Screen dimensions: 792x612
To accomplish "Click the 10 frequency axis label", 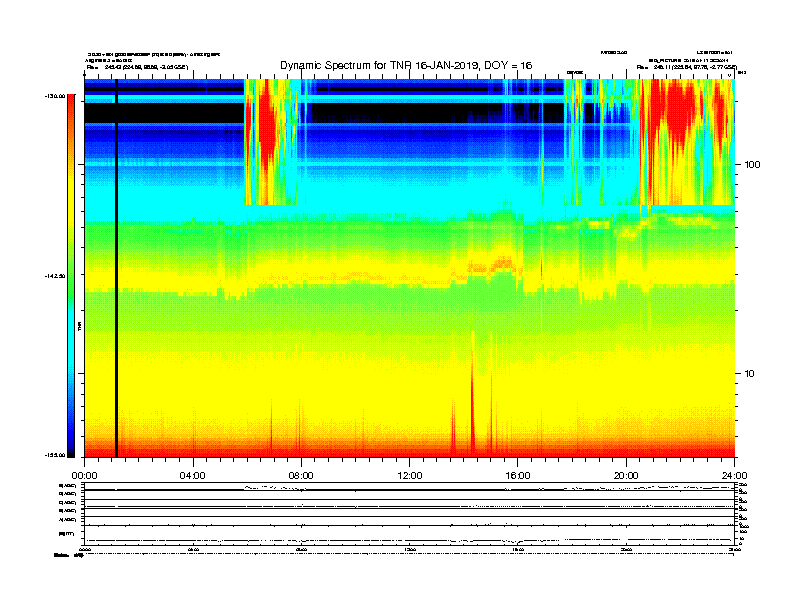I will 750,374.
